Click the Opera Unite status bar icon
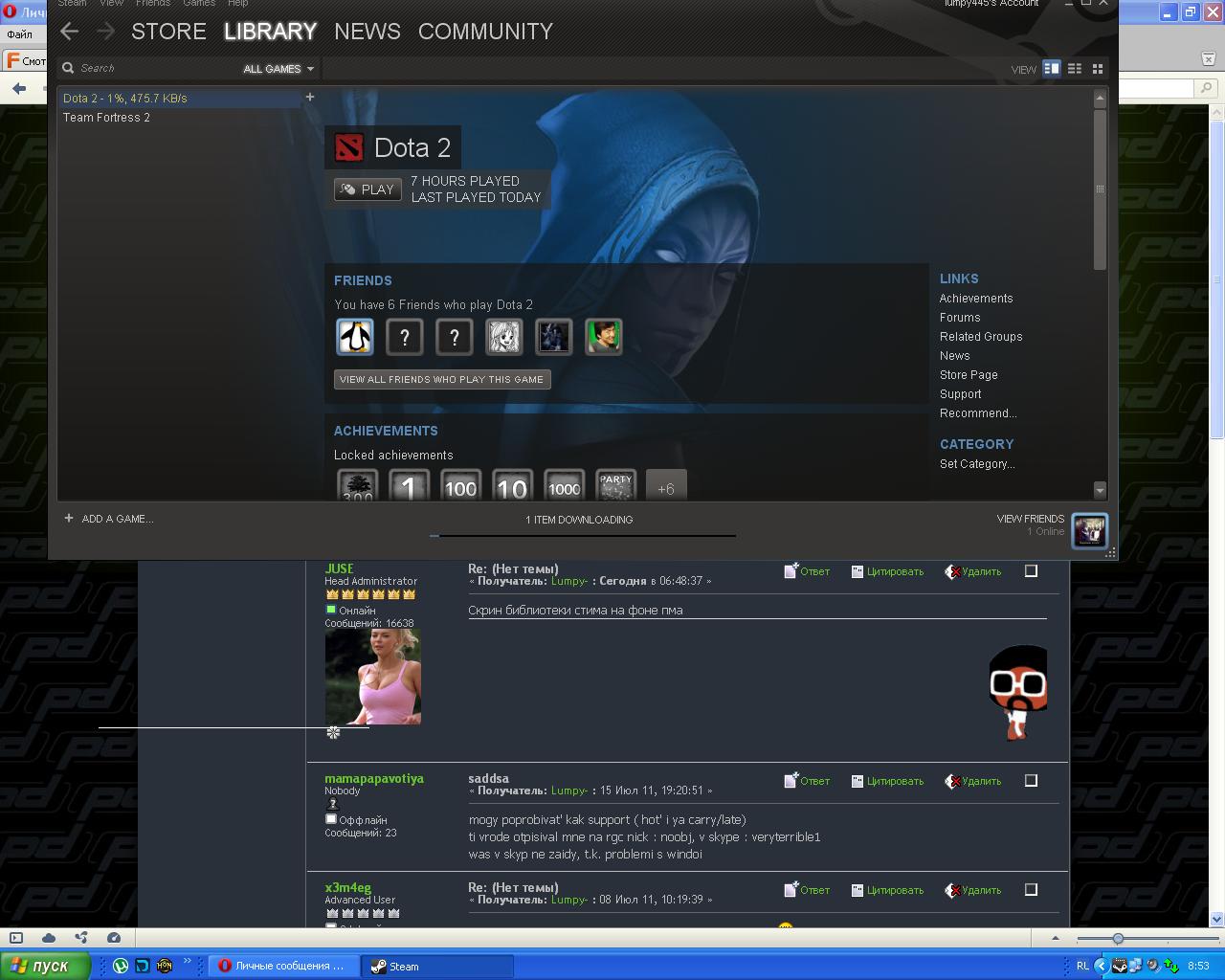This screenshot has height=980, width=1225. pos(81,938)
